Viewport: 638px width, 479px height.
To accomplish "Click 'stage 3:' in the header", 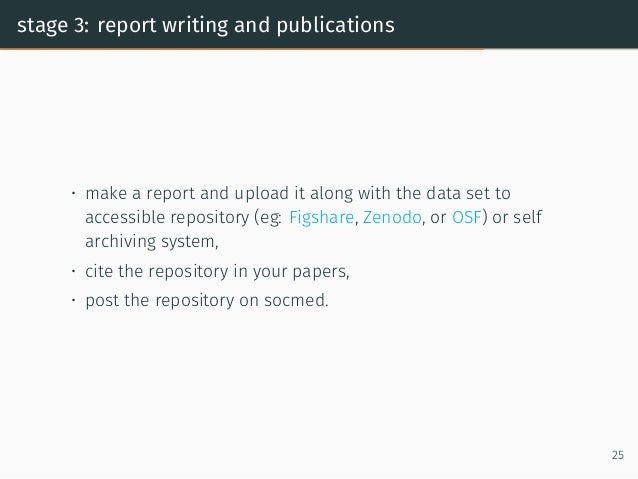I will (x=53, y=26).
